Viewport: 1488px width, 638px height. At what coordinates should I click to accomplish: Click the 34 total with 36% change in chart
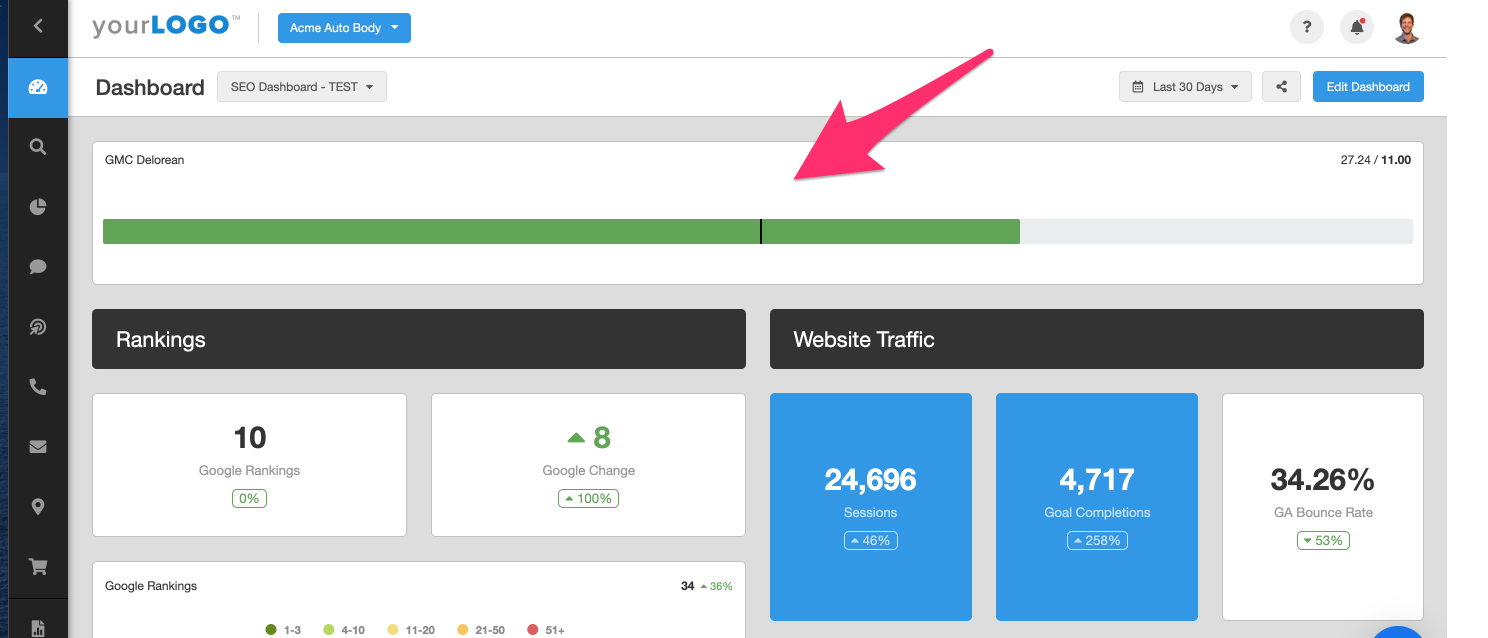coord(706,586)
